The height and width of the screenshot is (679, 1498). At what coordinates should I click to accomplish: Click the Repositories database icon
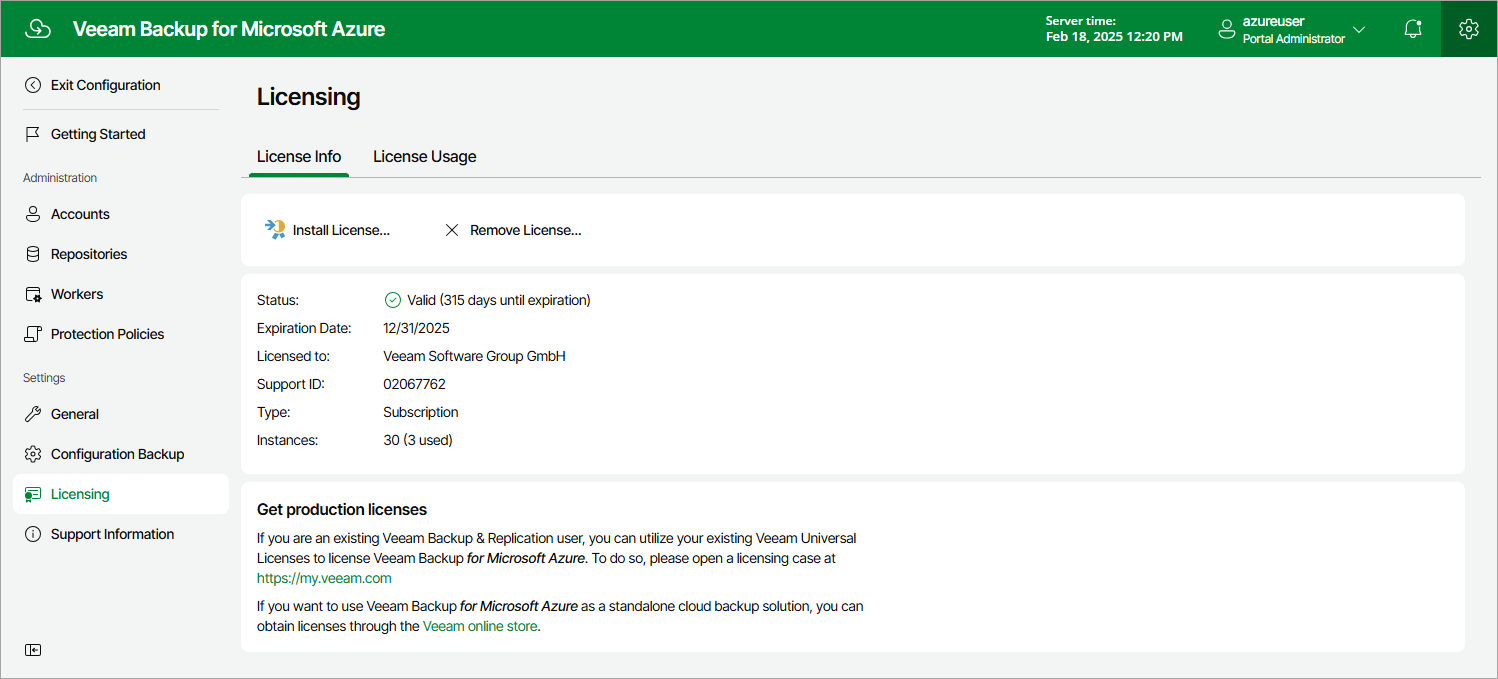33,254
